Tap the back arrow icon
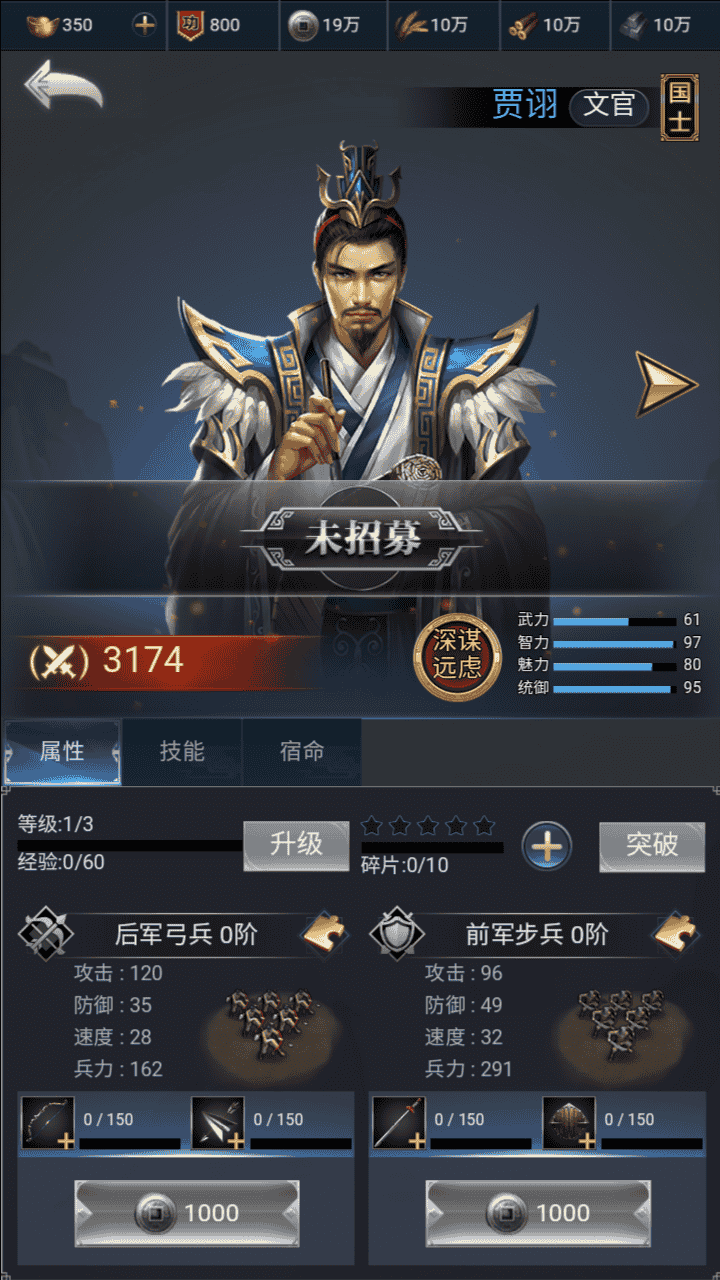This screenshot has height=1280, width=720. (x=63, y=86)
